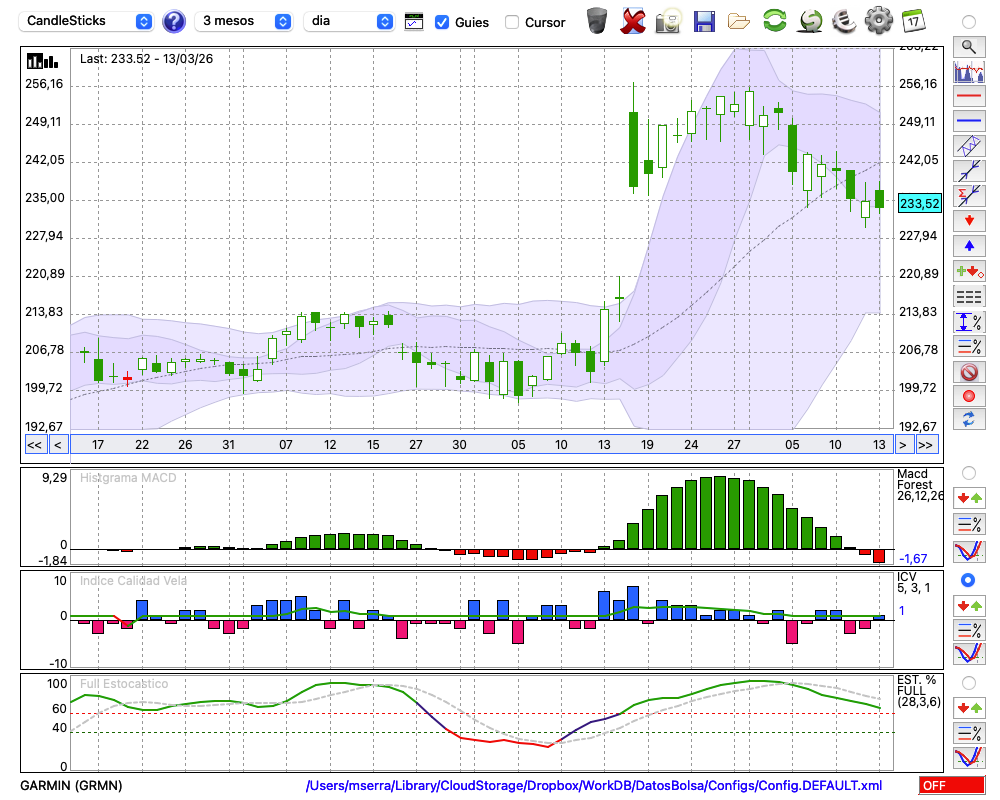The height and width of the screenshot is (800, 1000).
Task: Open settings with the gear icon
Action: tap(878, 21)
